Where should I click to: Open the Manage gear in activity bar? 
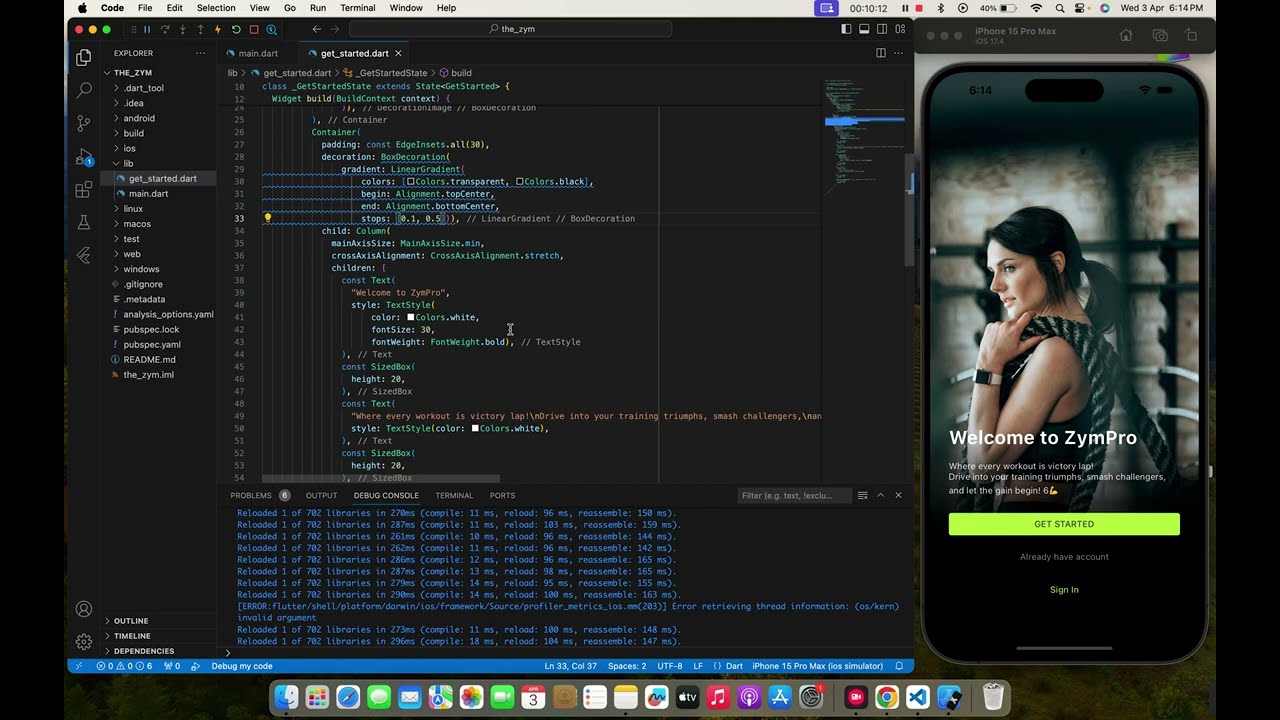pos(84,642)
